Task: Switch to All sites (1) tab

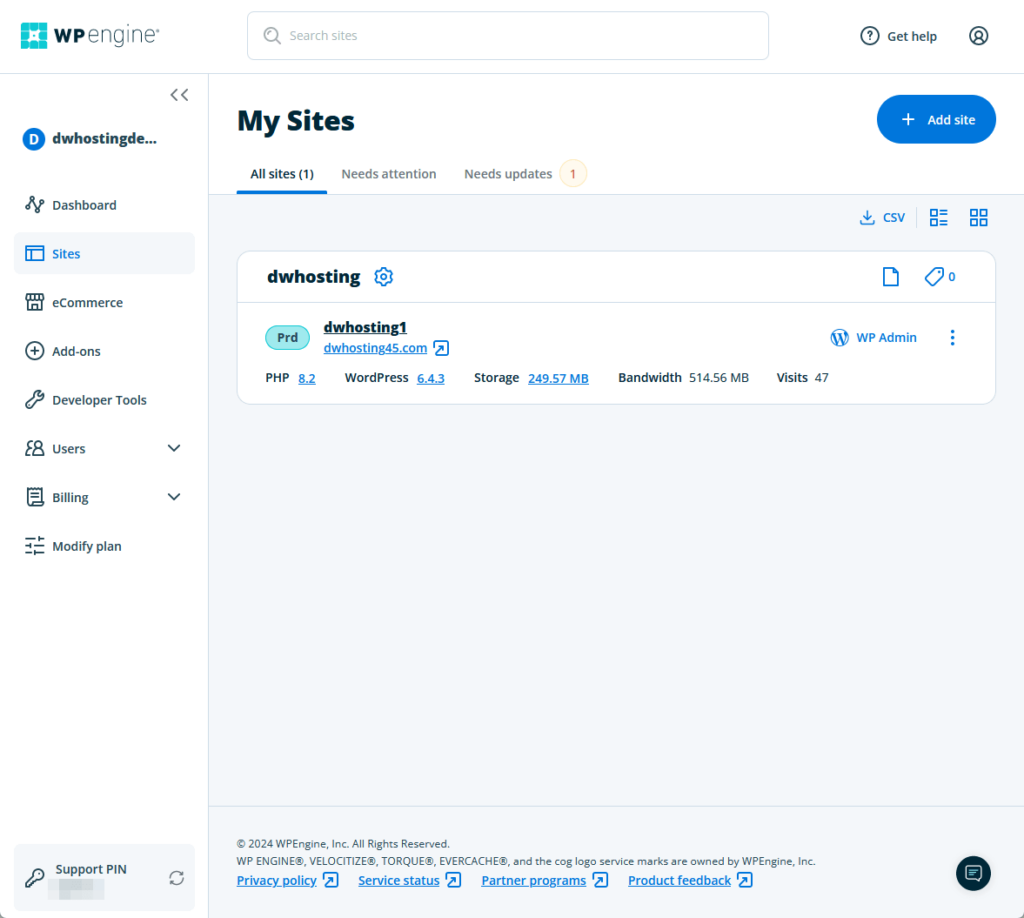Action: (282, 174)
